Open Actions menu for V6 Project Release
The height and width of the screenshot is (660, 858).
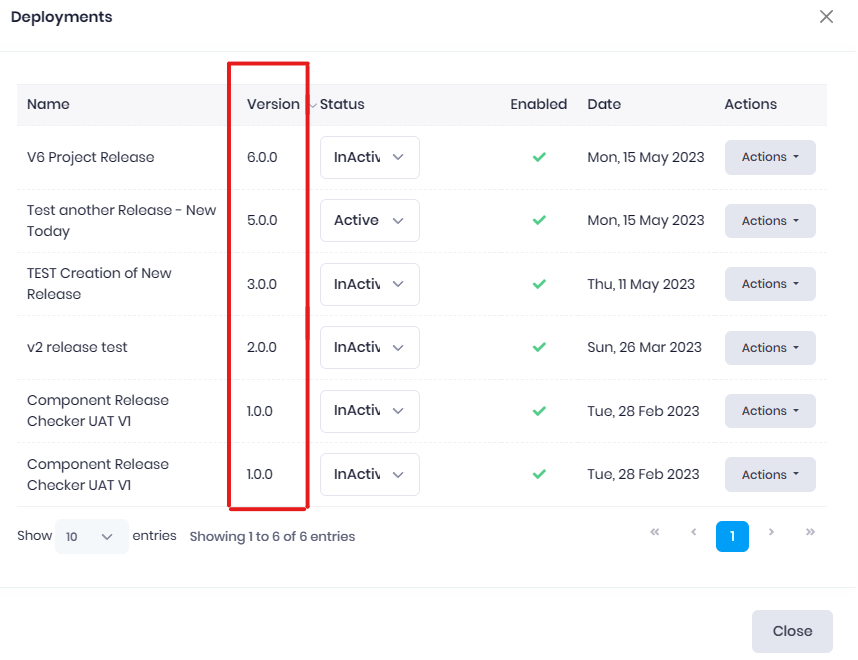[x=769, y=157]
